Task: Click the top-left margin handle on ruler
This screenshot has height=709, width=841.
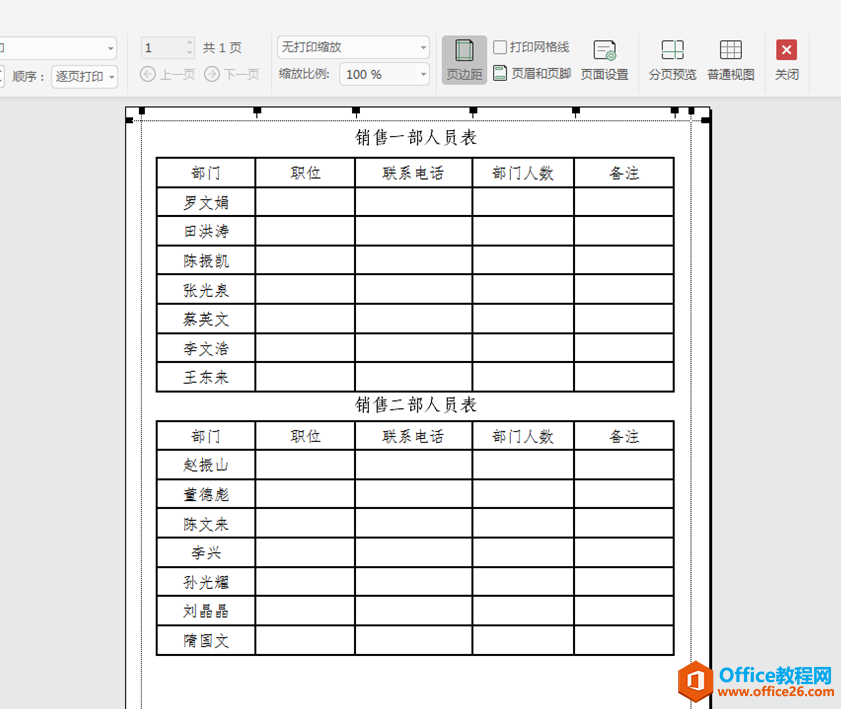Action: point(142,111)
